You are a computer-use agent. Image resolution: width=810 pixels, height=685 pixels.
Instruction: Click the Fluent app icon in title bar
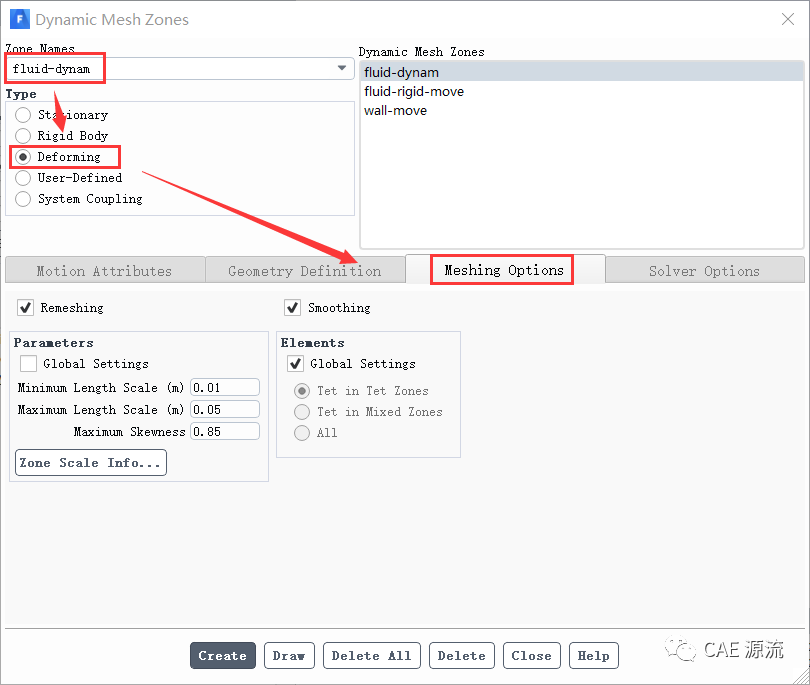[x=19, y=19]
